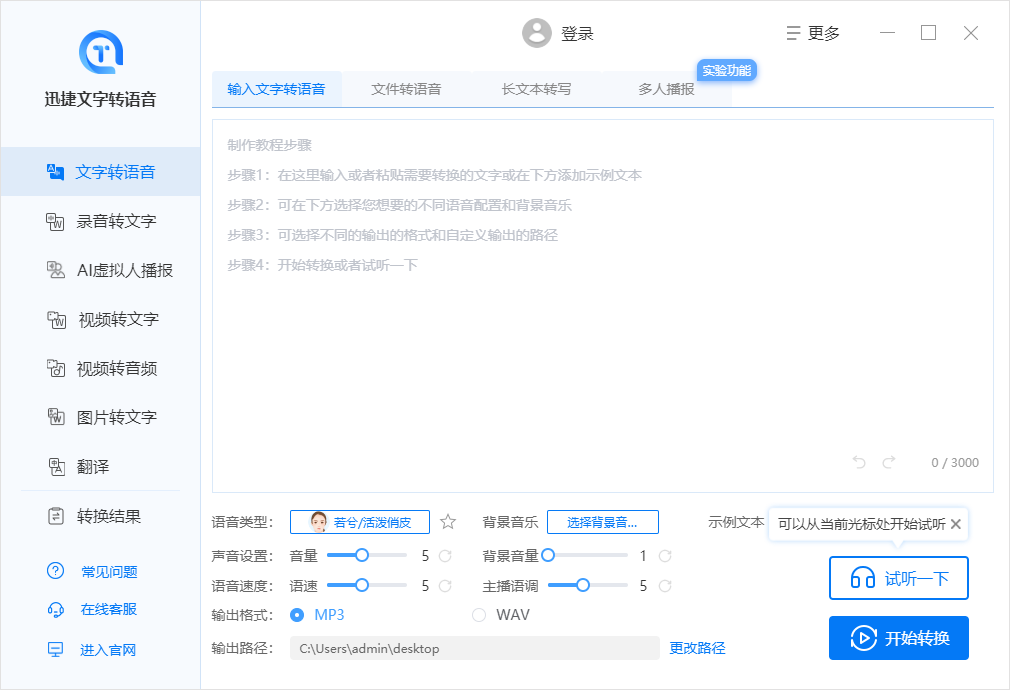The width and height of the screenshot is (1010, 690).
Task: Open 常见问题 help link
Action: point(92,571)
